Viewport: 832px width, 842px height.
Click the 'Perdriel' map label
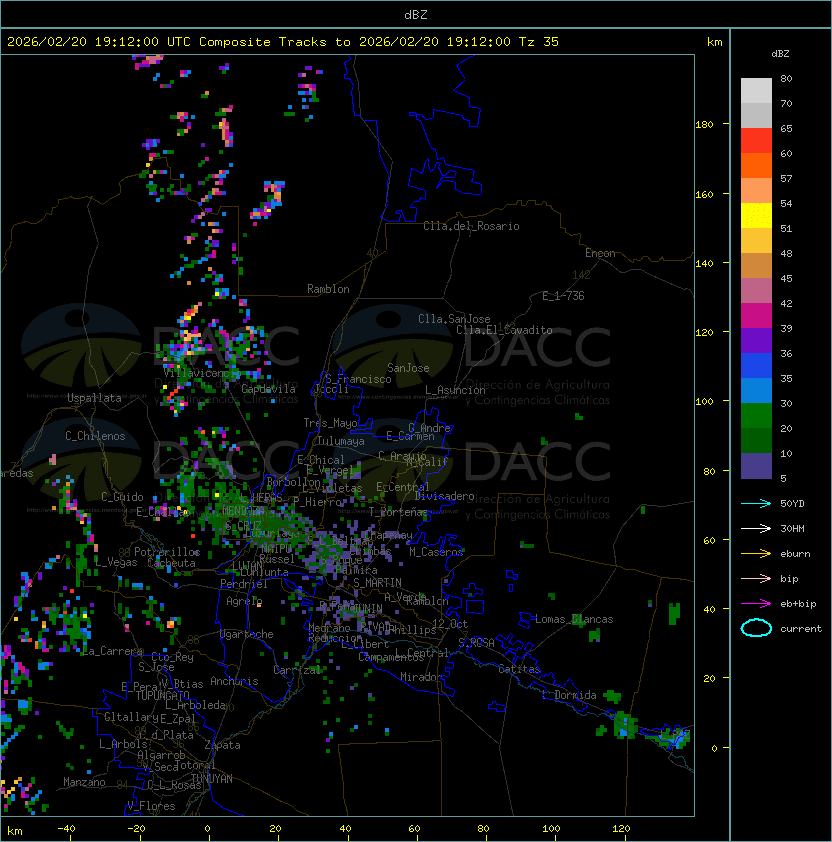(244, 584)
